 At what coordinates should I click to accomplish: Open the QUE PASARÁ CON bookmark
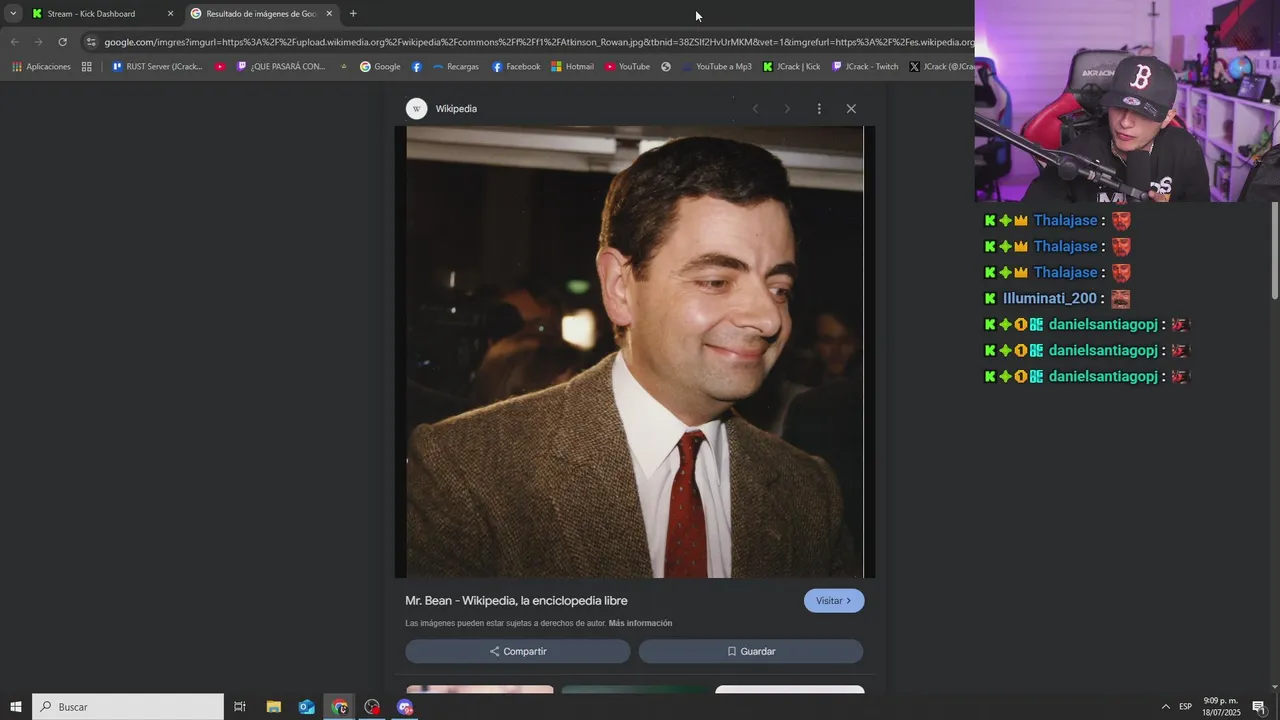(x=280, y=67)
